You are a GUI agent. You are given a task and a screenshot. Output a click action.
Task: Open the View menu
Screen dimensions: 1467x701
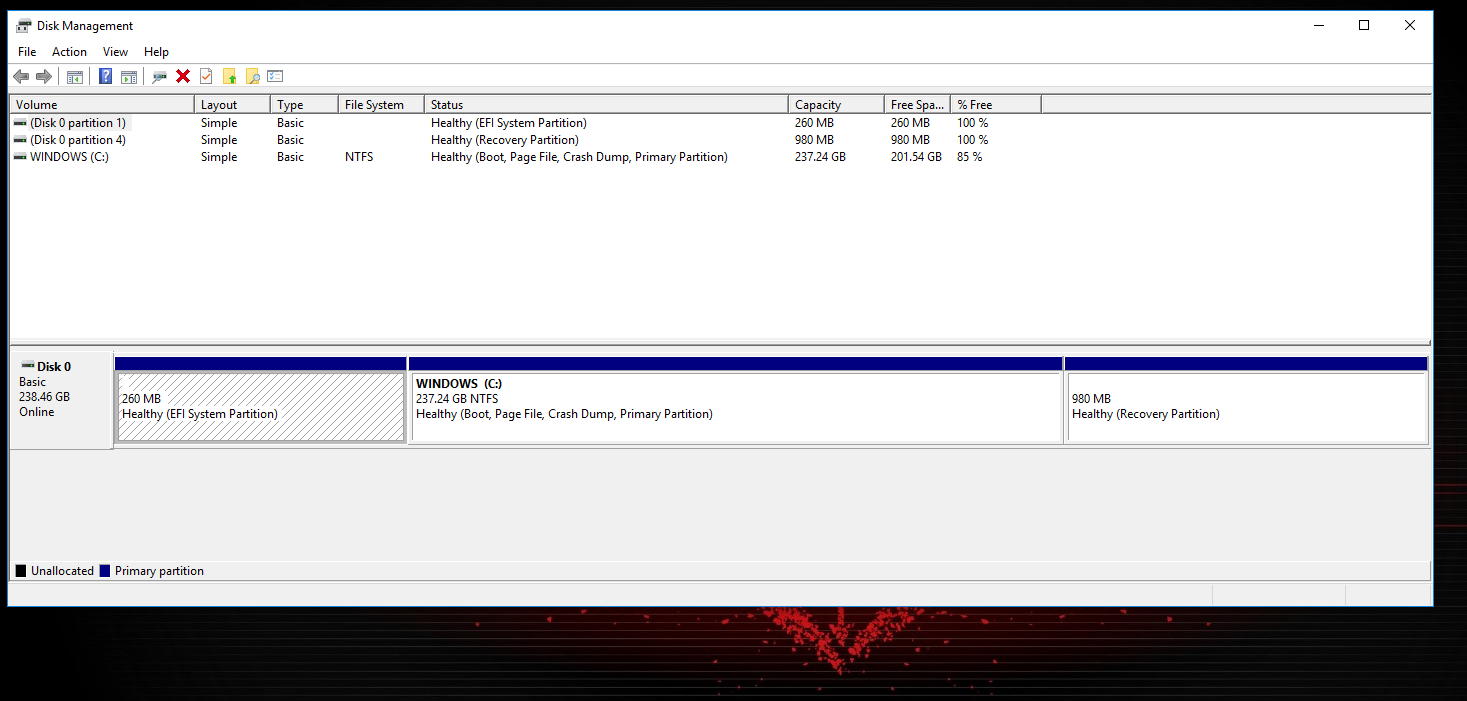coord(115,51)
